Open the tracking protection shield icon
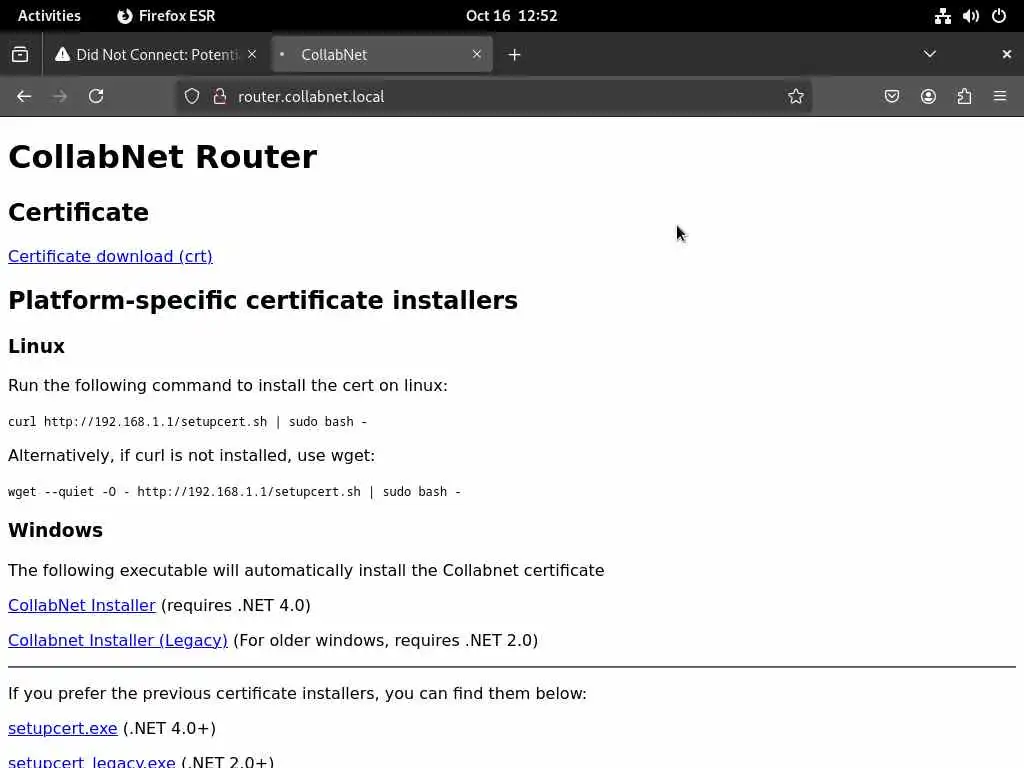 coord(192,97)
